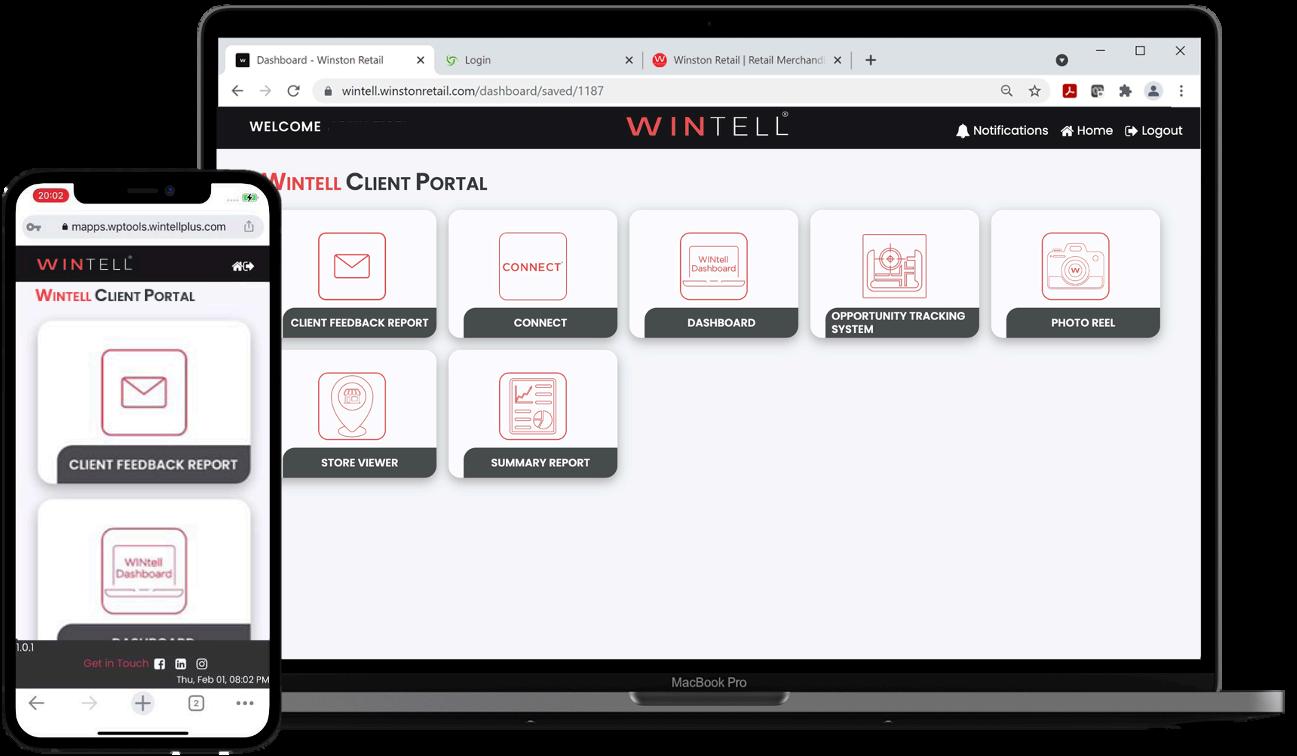
Task: Open the Extensions puzzle-piece menu
Action: 1125,91
